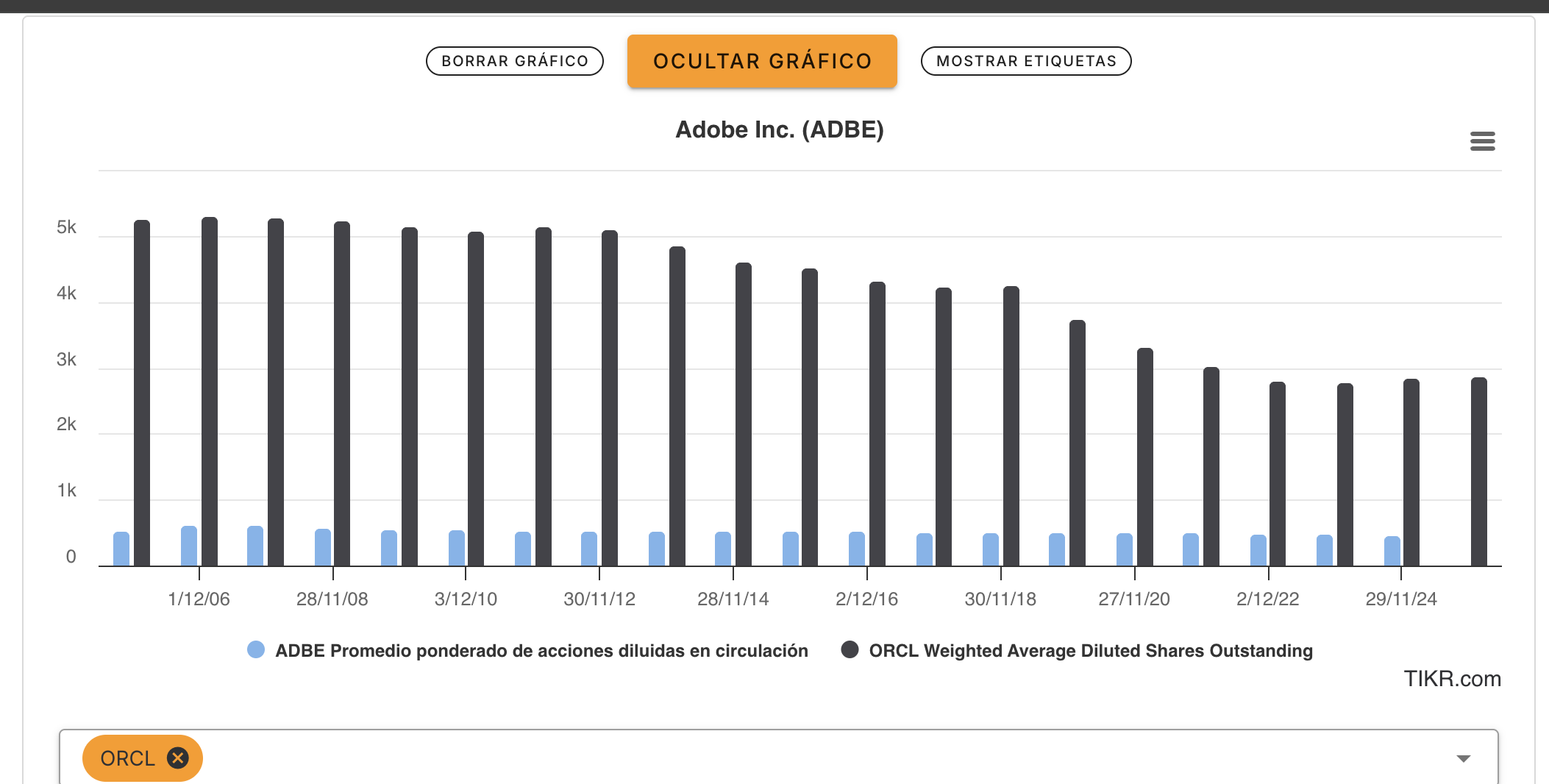Click the 5k y-axis label
This screenshot has width=1549, height=784.
coord(66,227)
